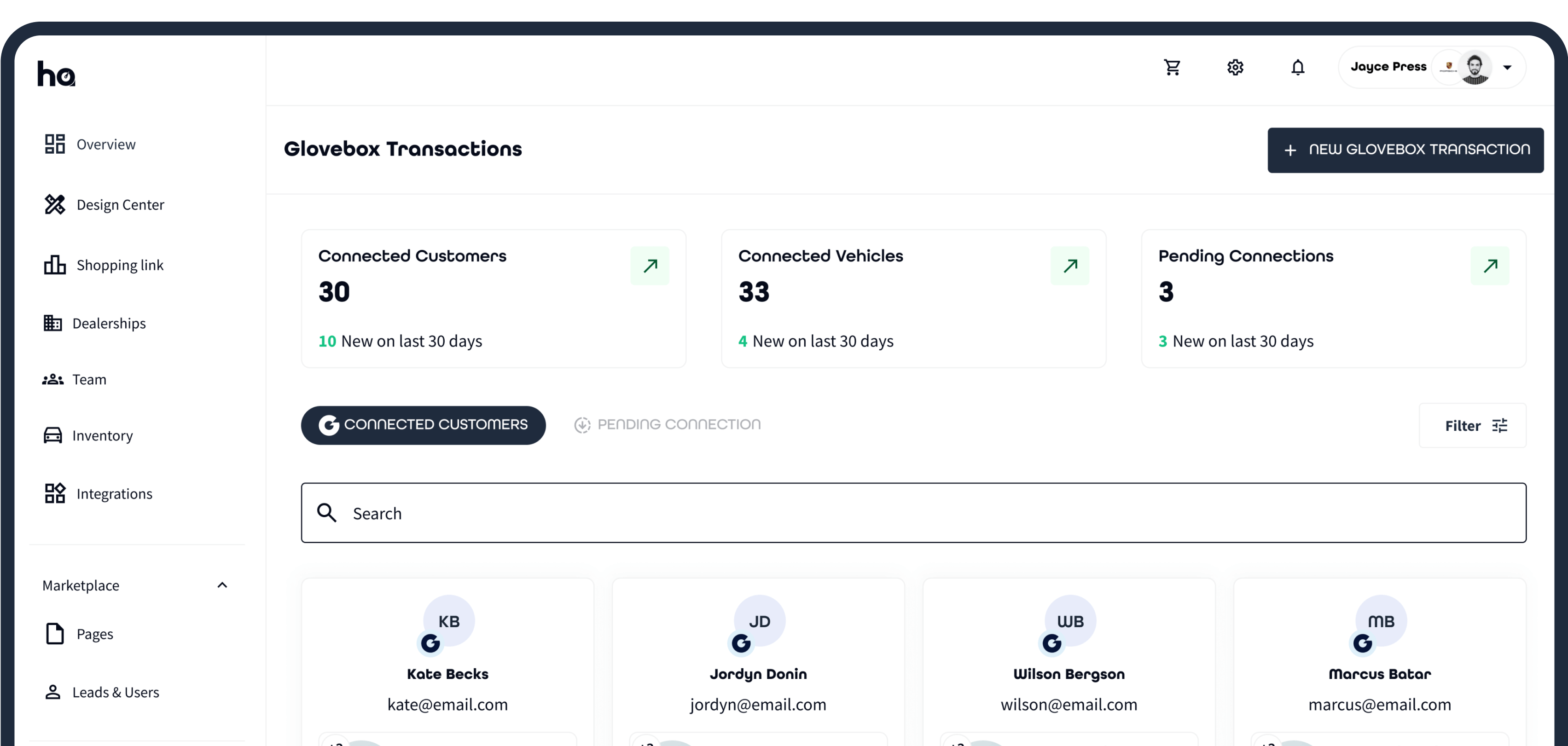
Task: Collapse the Marketplace section
Action: (x=222, y=585)
